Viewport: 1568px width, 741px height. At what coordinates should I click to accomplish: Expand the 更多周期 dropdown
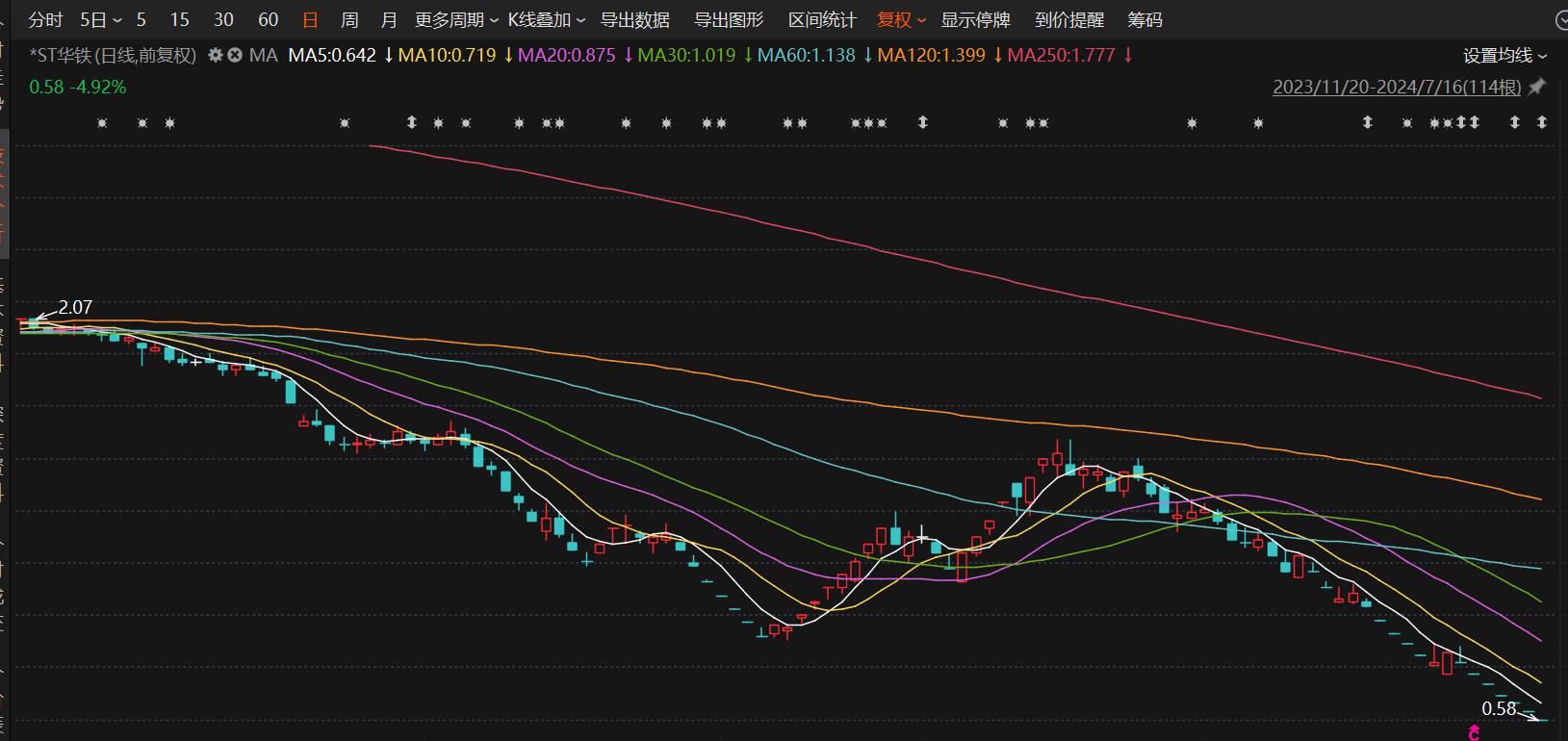tap(456, 19)
